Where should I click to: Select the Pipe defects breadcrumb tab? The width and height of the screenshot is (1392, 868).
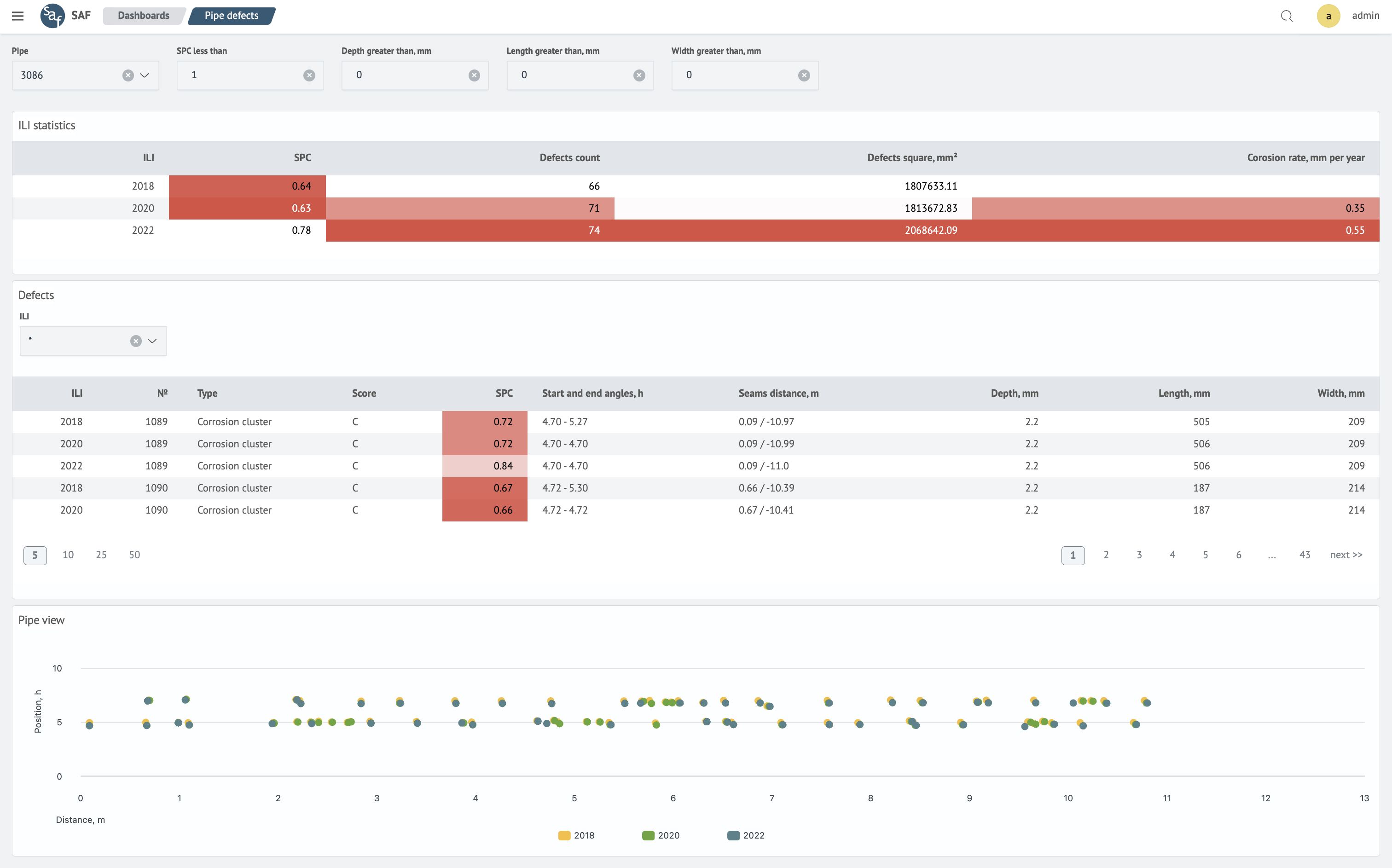coord(232,16)
